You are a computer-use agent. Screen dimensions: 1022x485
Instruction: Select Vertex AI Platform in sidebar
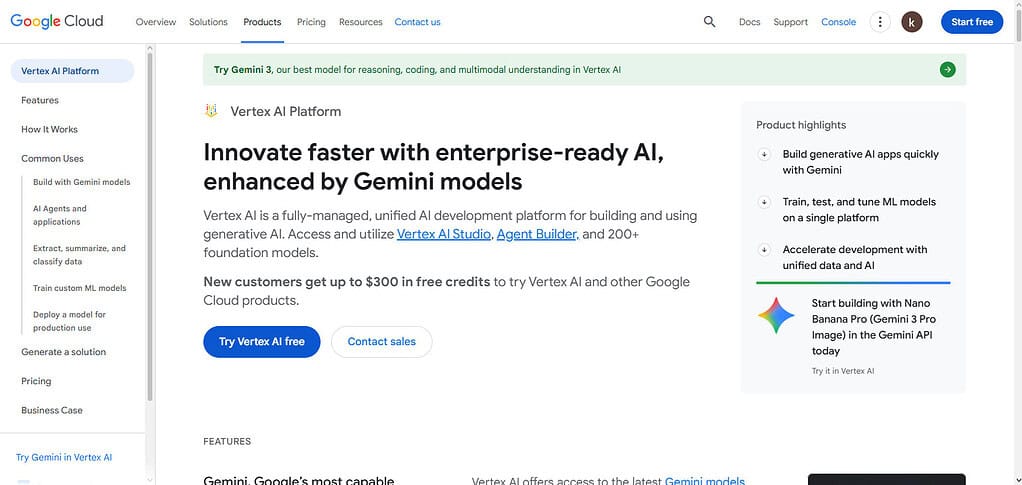72,71
